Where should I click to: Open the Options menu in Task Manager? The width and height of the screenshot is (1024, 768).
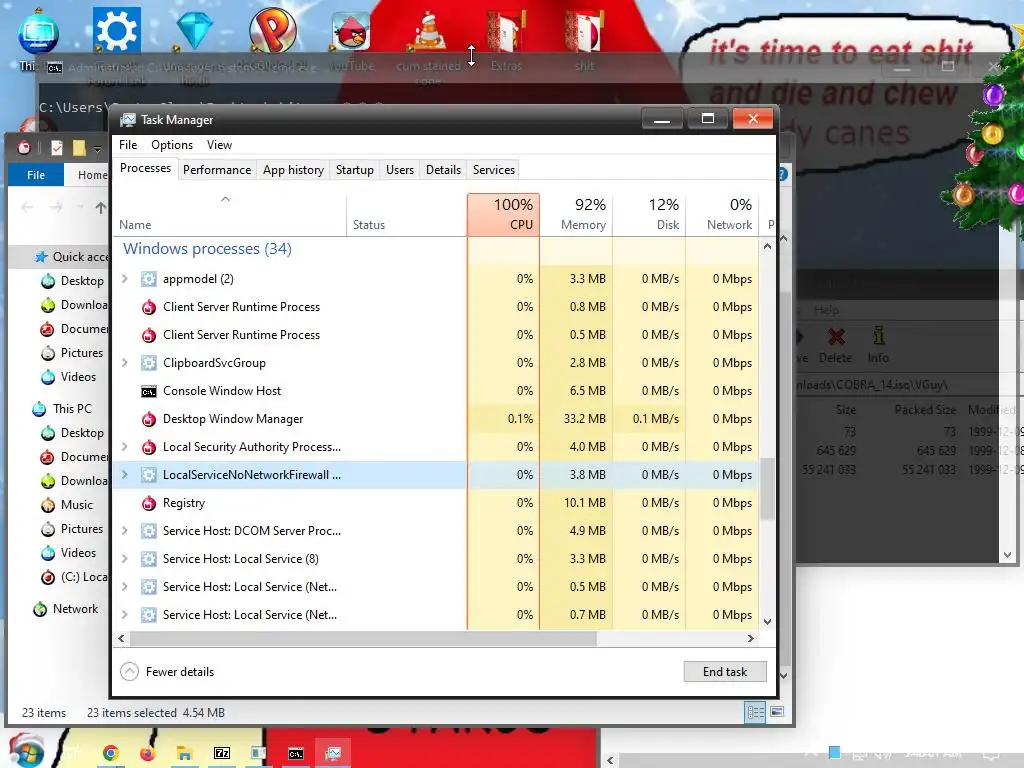pos(172,145)
